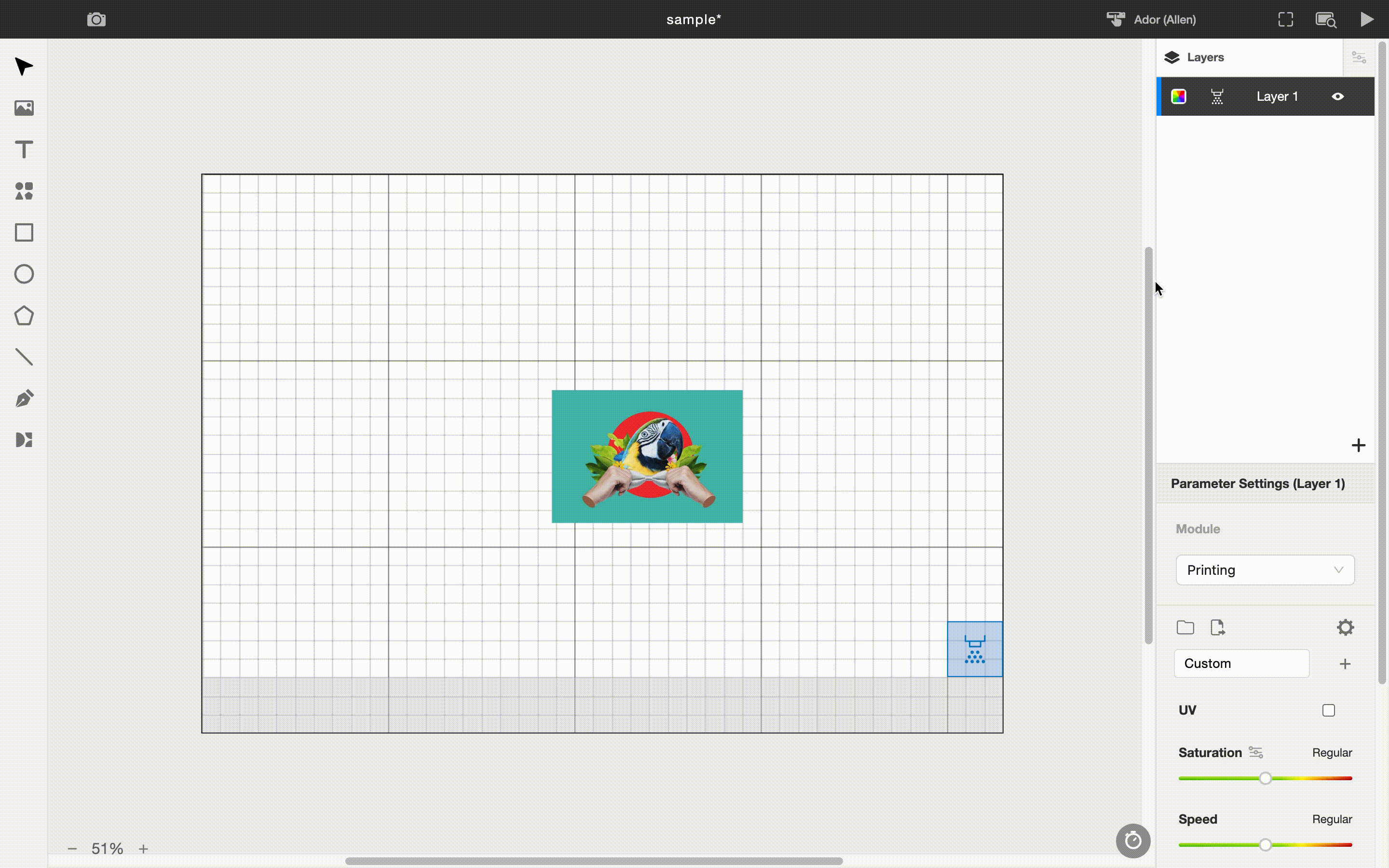Open parameter management gear icon
This screenshot has width=1389, height=868.
pos(1346,627)
